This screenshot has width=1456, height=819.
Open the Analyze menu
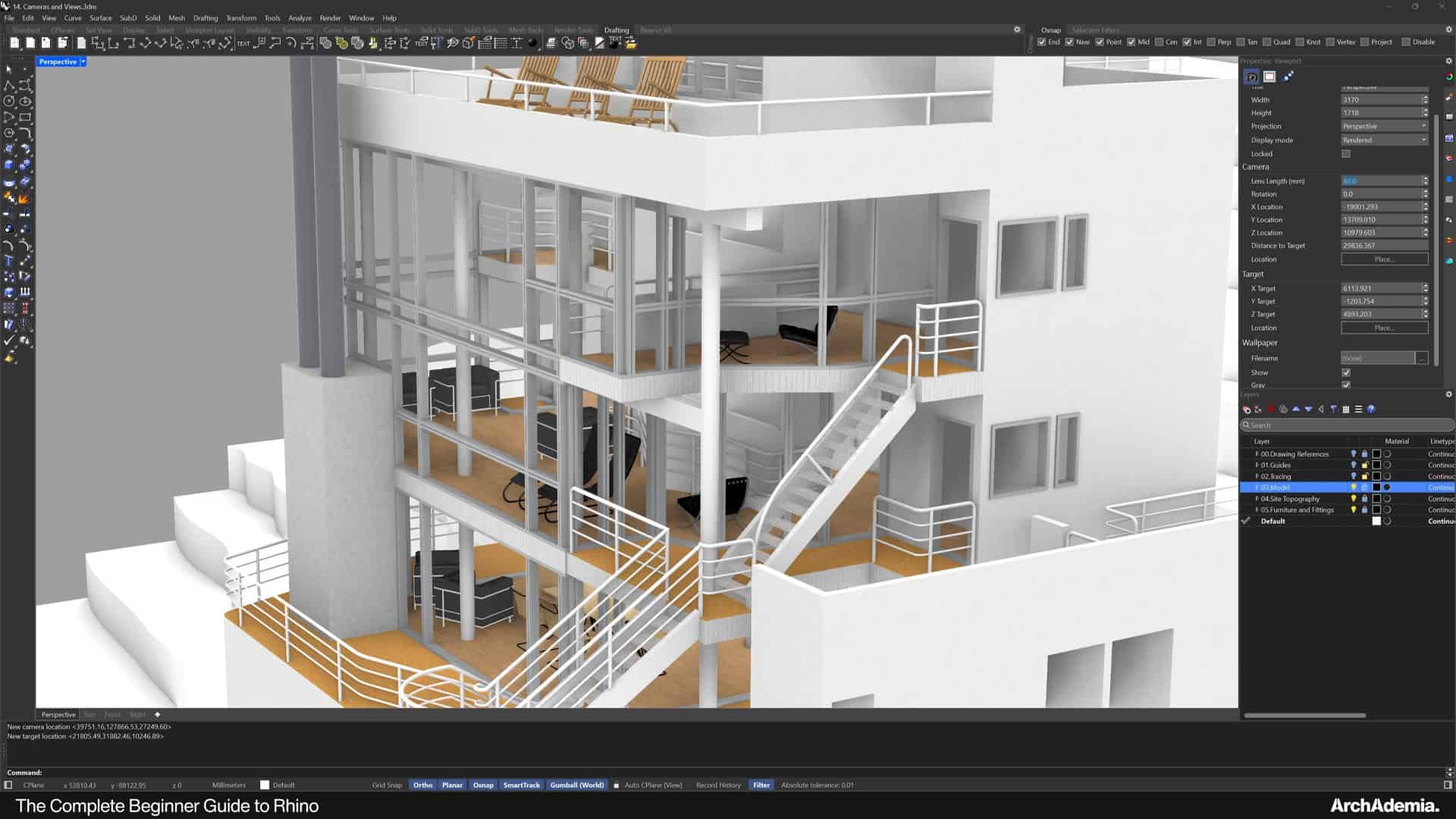[x=300, y=18]
